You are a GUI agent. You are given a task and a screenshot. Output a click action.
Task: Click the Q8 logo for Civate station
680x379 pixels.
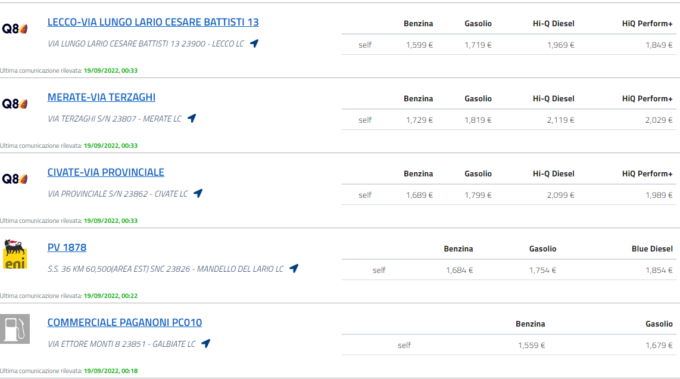click(15, 179)
